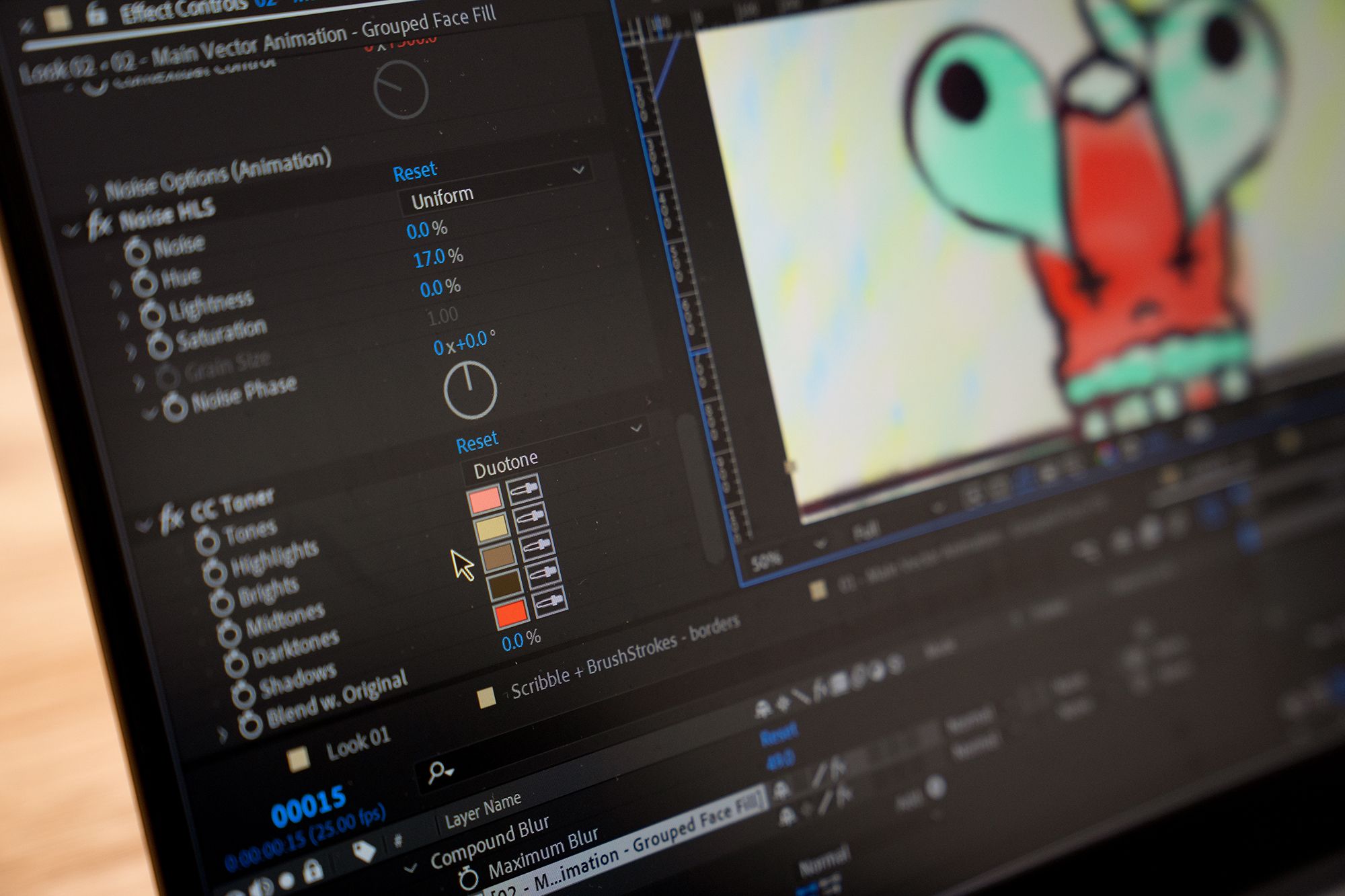Toggle the fx switch for Noise HLS
This screenshot has height=896, width=1345.
[100, 226]
